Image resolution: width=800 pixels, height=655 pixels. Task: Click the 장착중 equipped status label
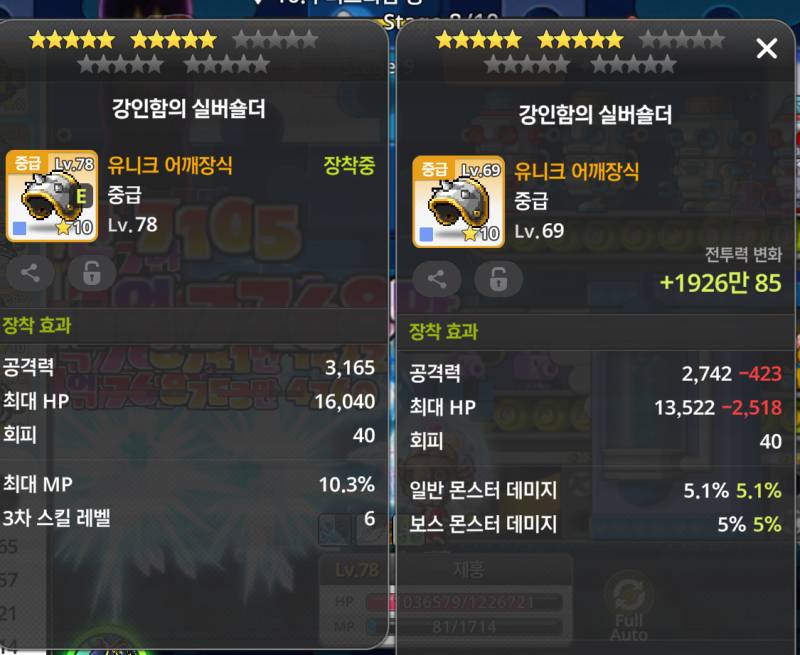[349, 165]
